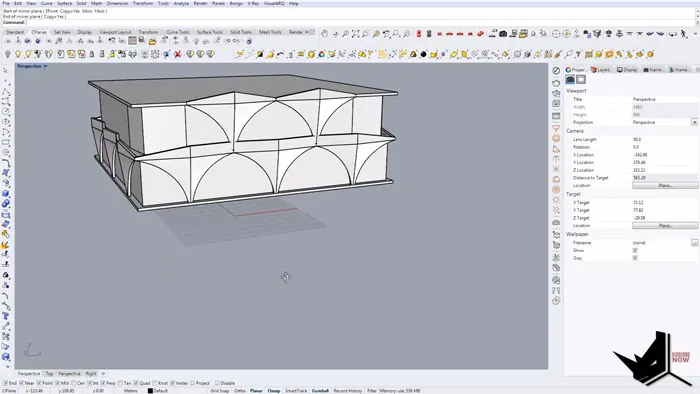Click the arrow pointer tool in the left sidebar
The width and height of the screenshot is (700, 394).
click(5, 71)
